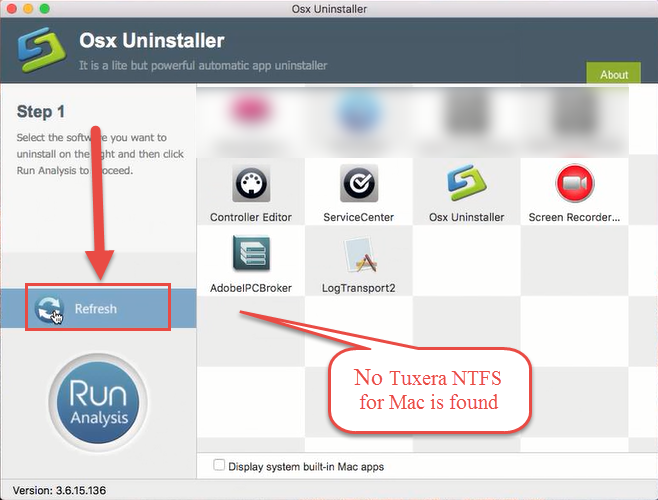Select the LogTransport2 app icon
Screen dimensions: 658x500
pos(358,254)
